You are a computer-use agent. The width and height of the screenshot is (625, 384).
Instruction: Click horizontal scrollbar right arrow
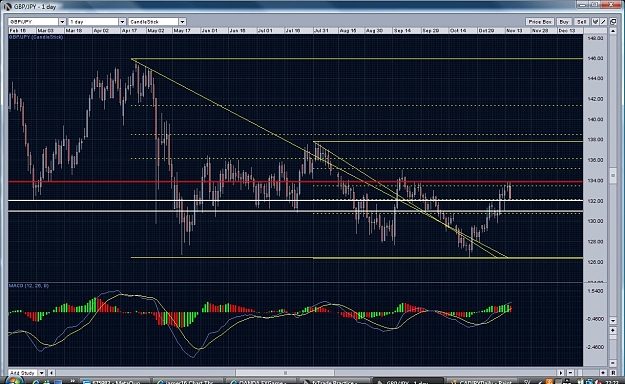click(560, 372)
